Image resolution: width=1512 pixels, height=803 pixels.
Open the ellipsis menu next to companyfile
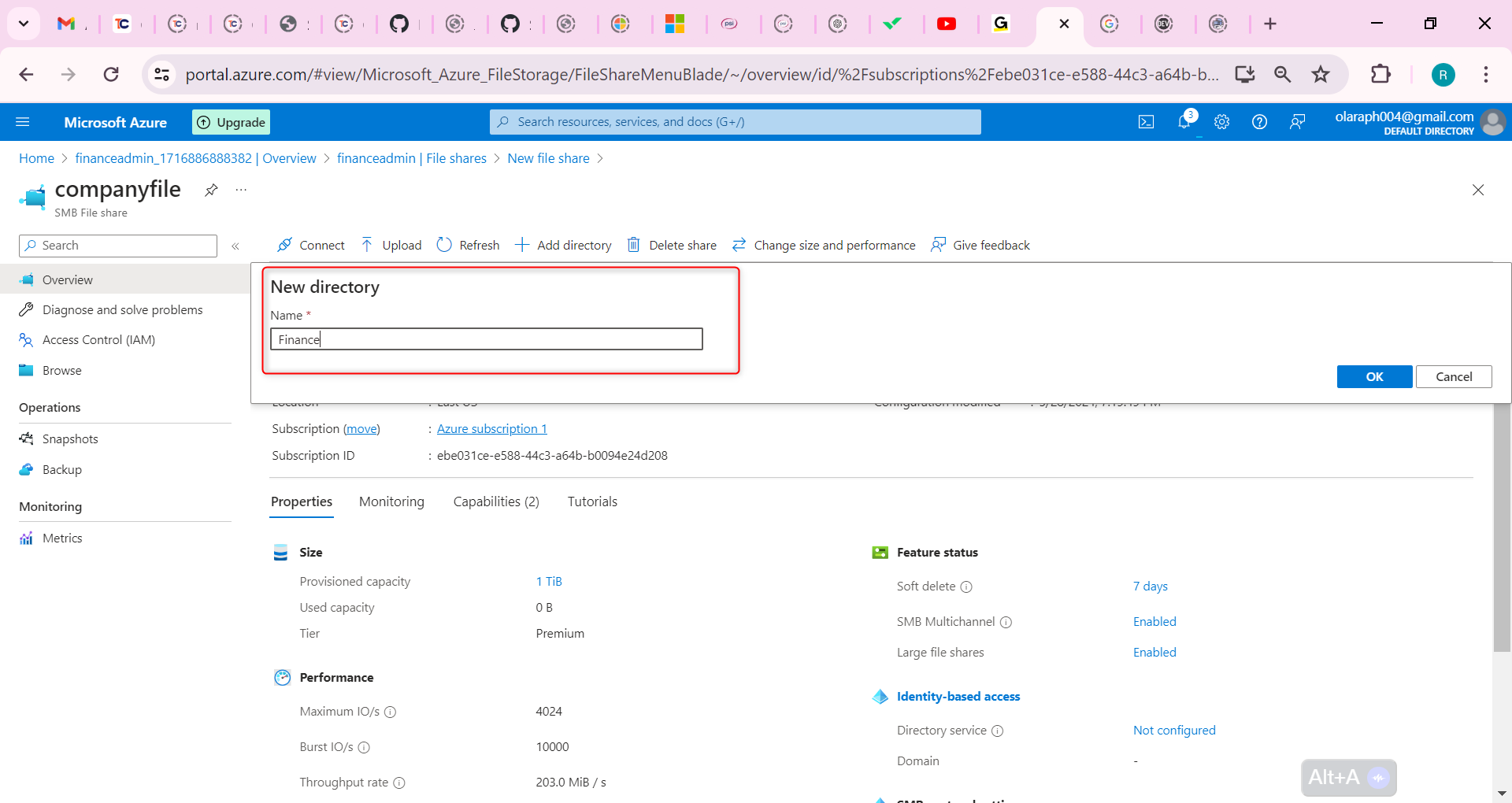click(x=241, y=190)
